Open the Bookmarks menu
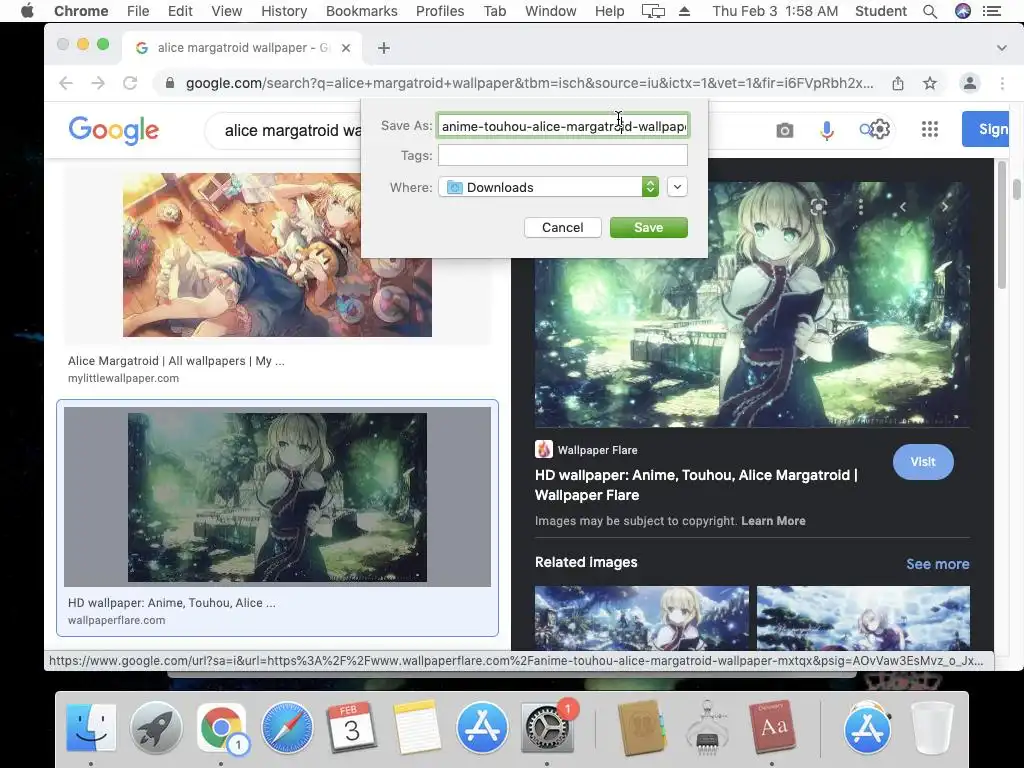 click(x=362, y=11)
